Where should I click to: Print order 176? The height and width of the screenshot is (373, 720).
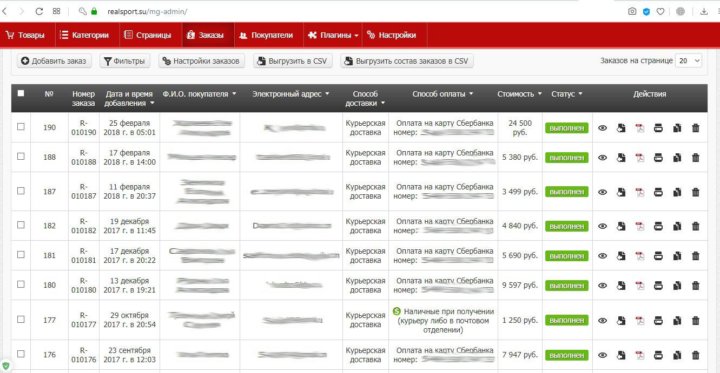(x=658, y=355)
